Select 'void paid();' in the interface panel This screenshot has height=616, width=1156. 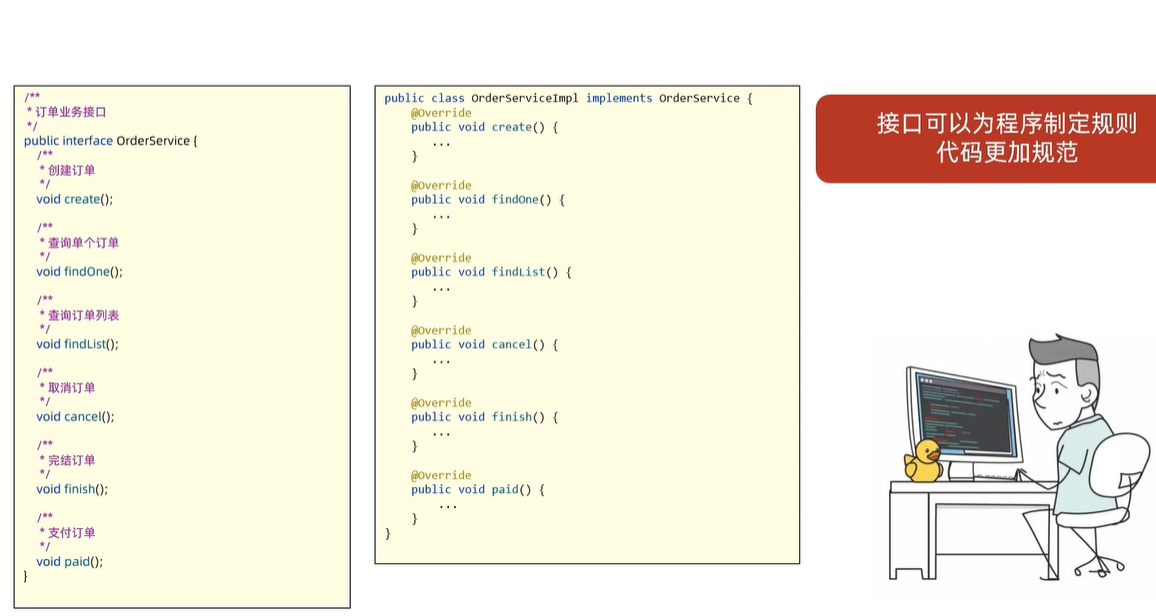(69, 562)
